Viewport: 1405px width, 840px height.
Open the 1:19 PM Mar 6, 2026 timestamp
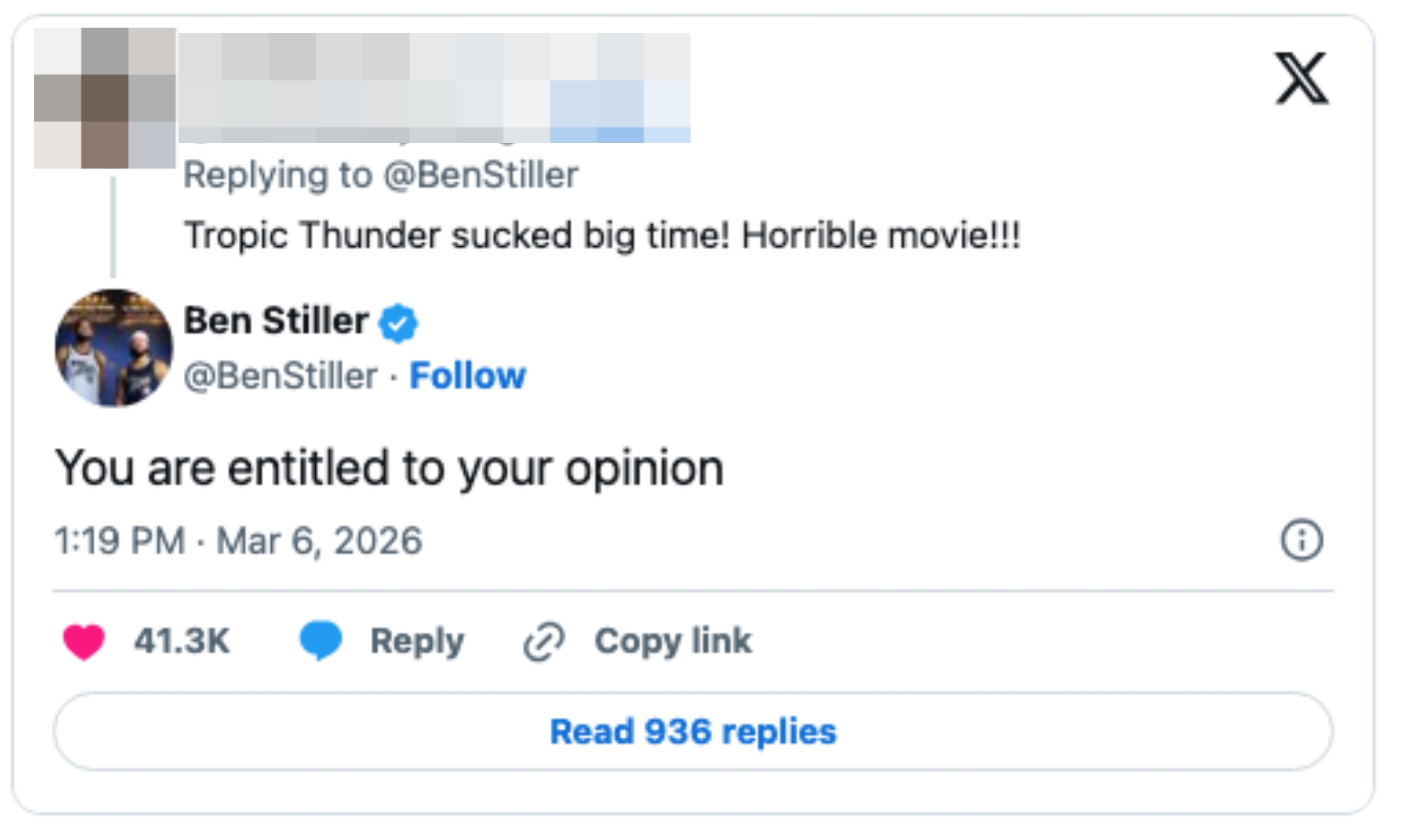coord(238,540)
